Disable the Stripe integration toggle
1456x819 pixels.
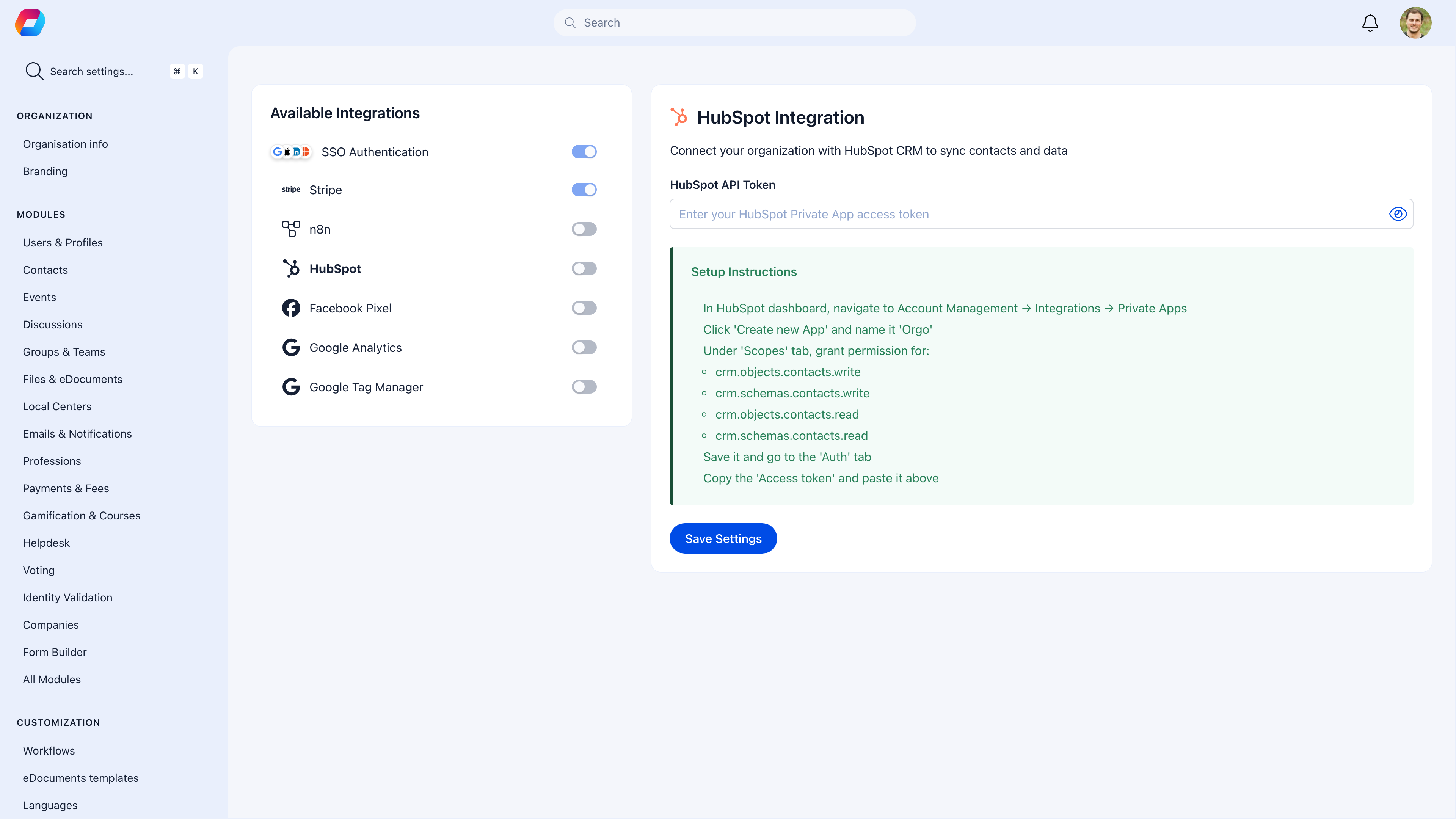pos(584,189)
